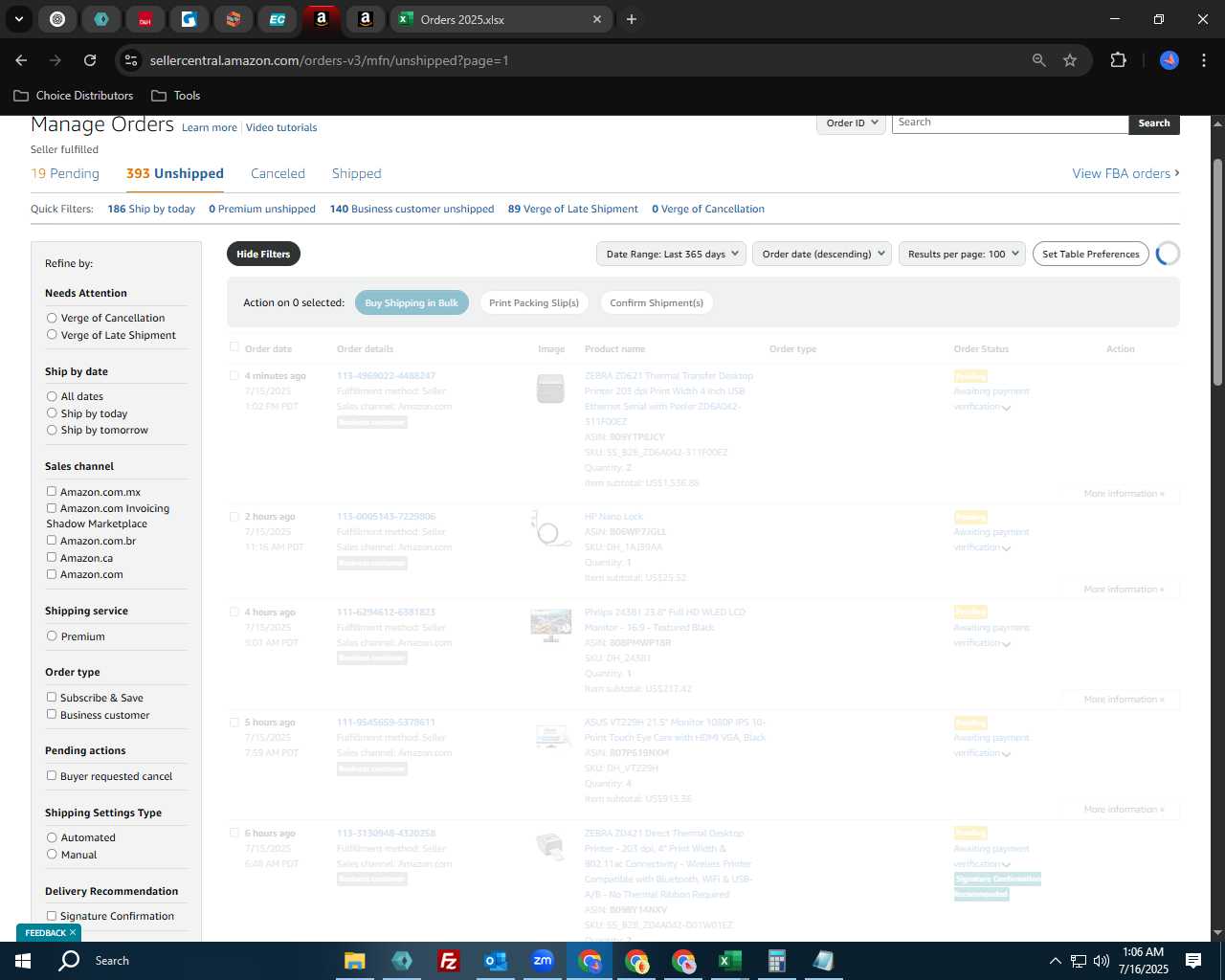Open Date Range Last 365 days dropdown
This screenshot has height=980, width=1225.
[671, 254]
